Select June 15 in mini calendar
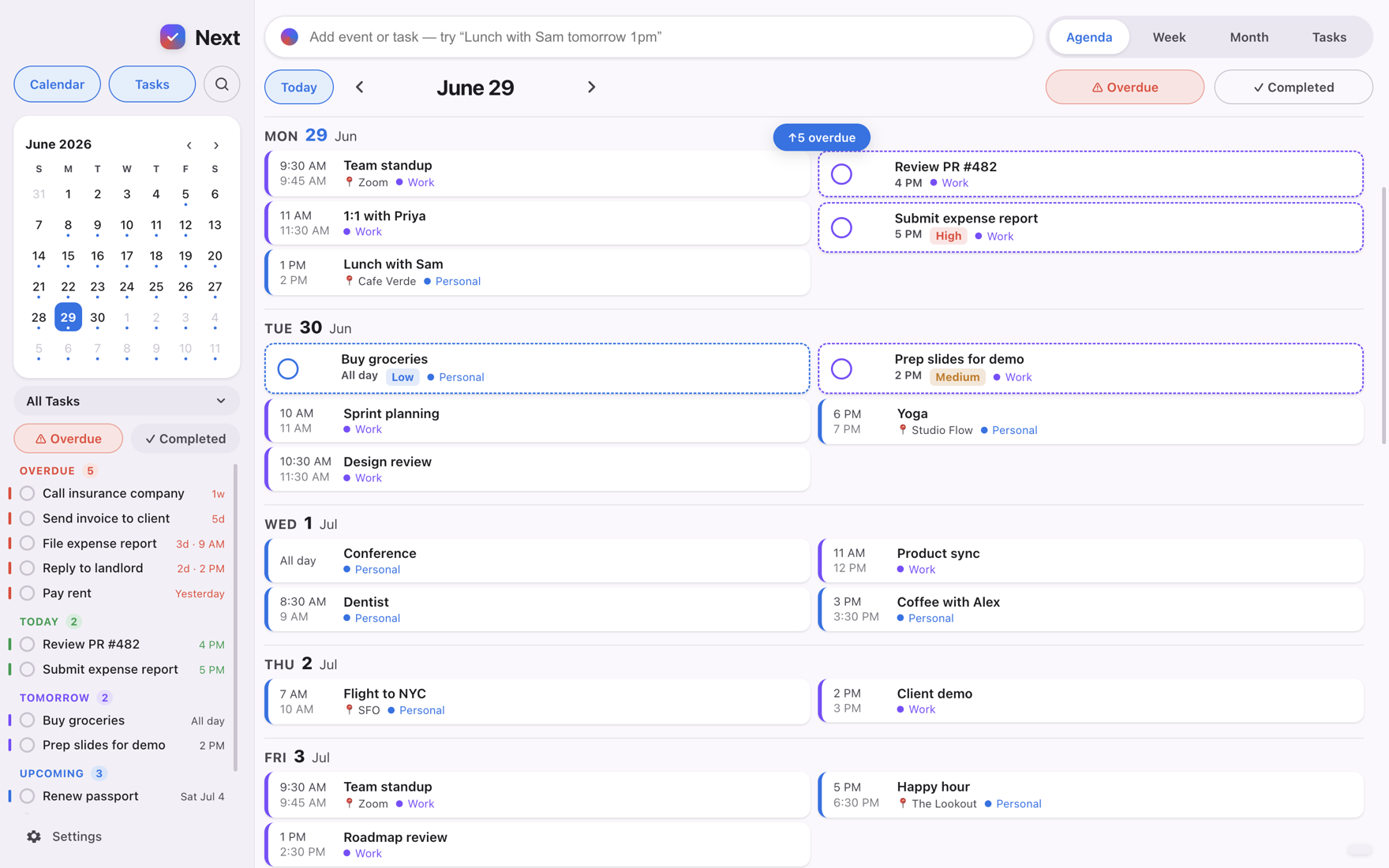 coord(68,256)
